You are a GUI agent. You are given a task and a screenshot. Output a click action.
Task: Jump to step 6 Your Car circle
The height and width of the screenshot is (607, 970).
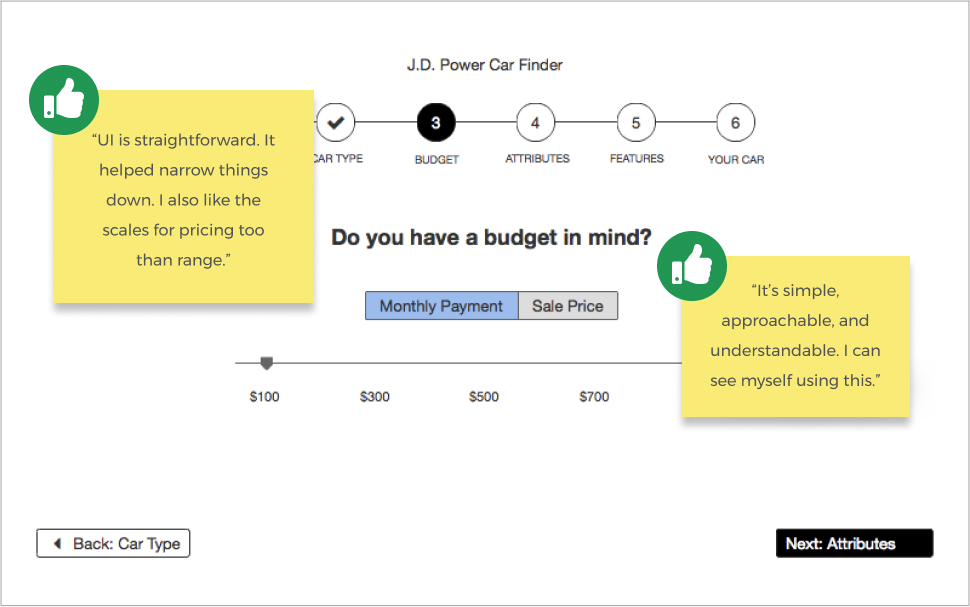[736, 123]
